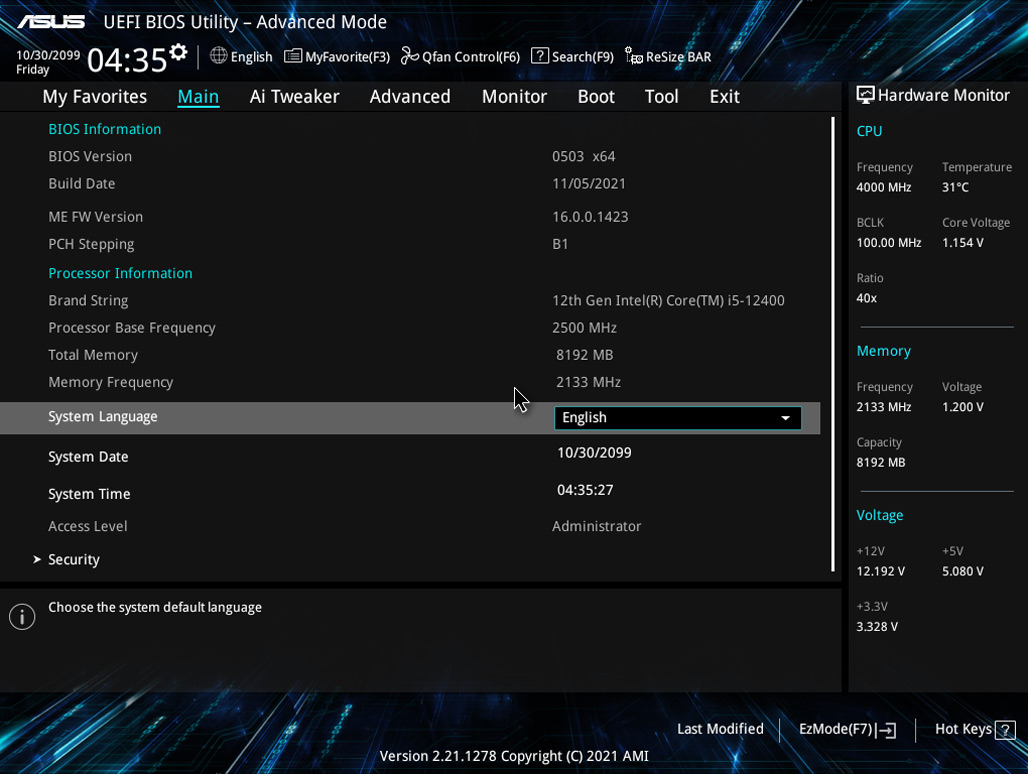Open Qfan Control fan icon
1028x774 pixels.
[410, 56]
